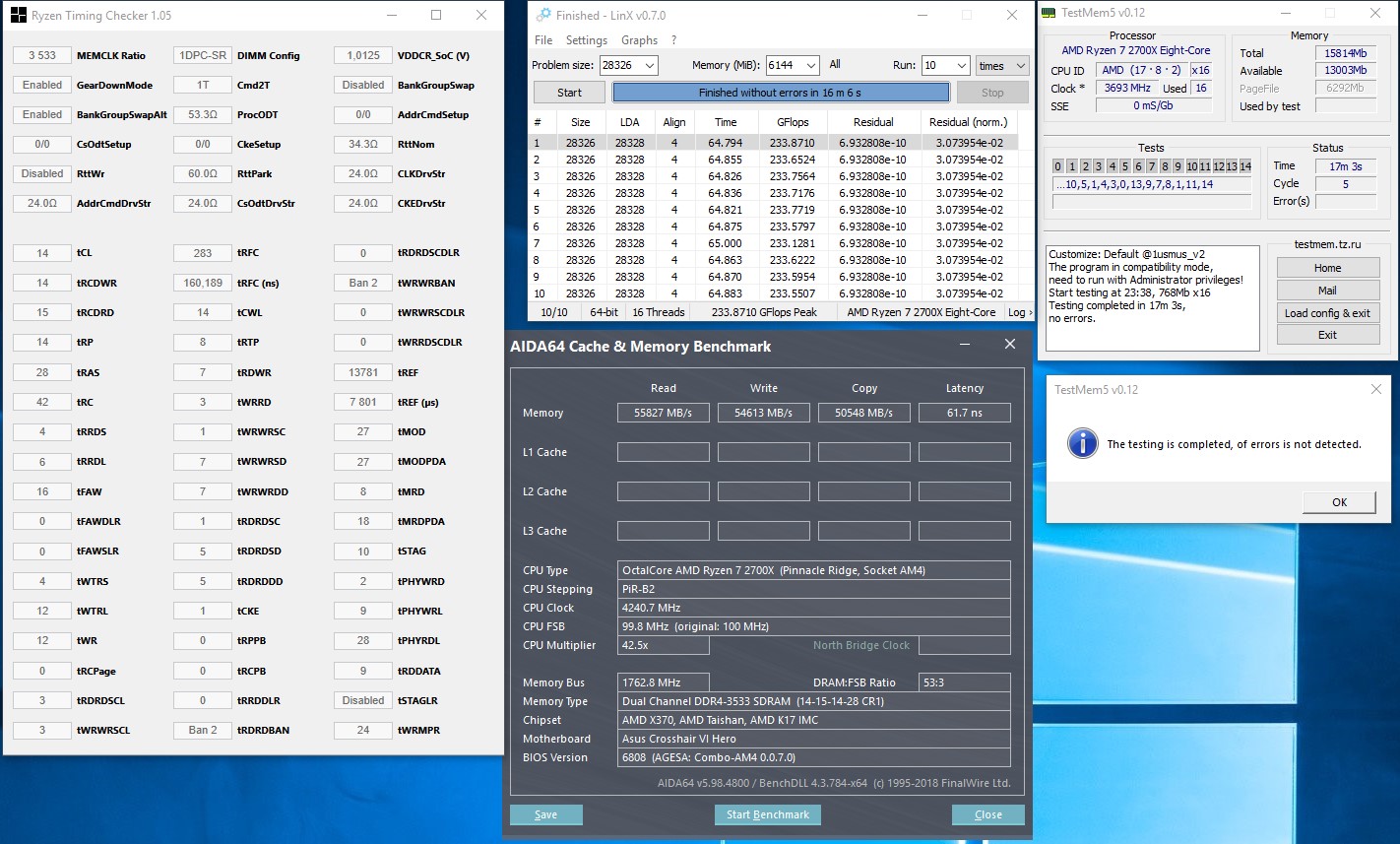1400x844 pixels.
Task: Click the MEMCLK Ratio value 3 533
Action: point(42,55)
